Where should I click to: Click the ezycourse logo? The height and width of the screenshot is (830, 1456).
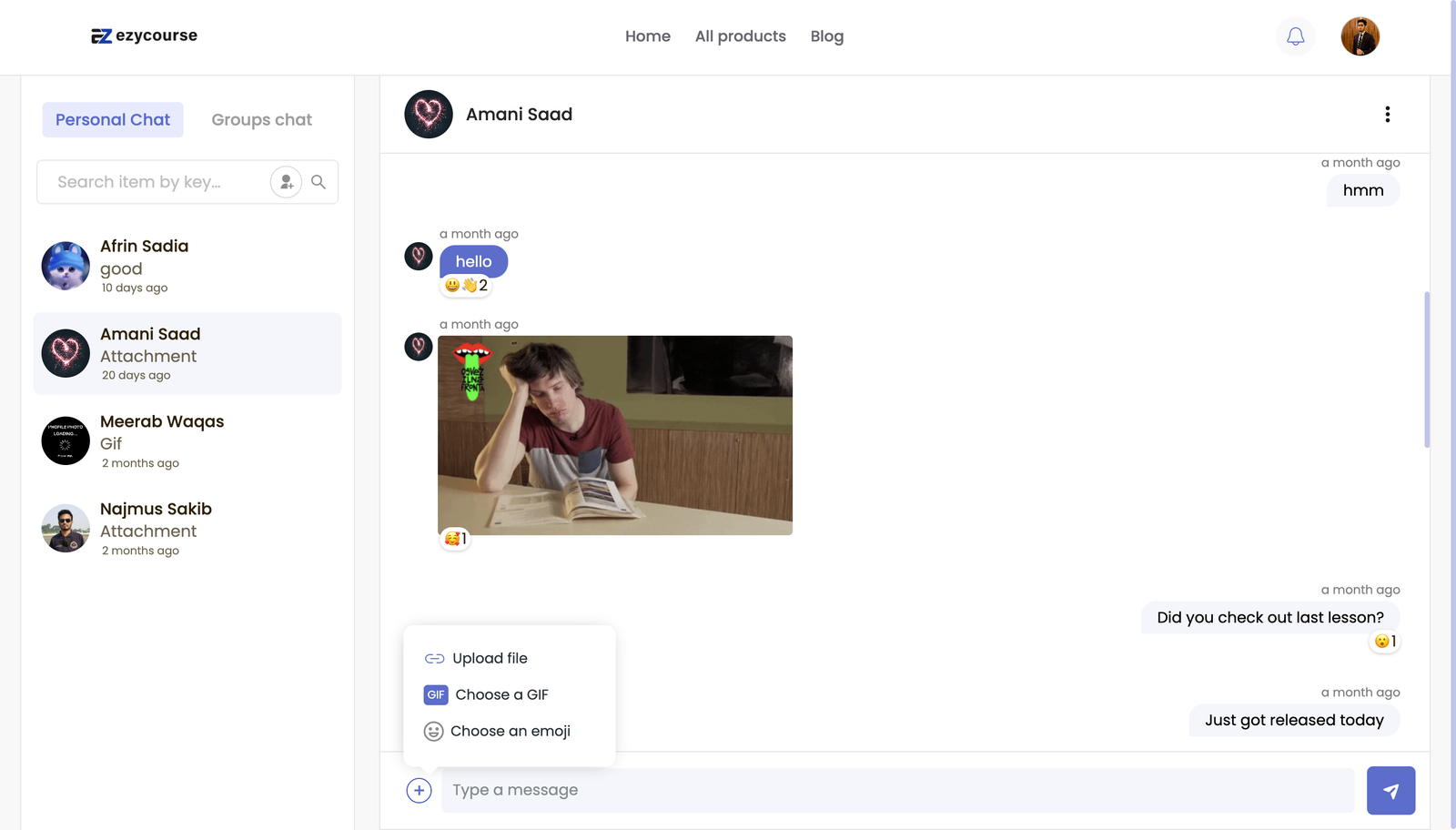(144, 35)
